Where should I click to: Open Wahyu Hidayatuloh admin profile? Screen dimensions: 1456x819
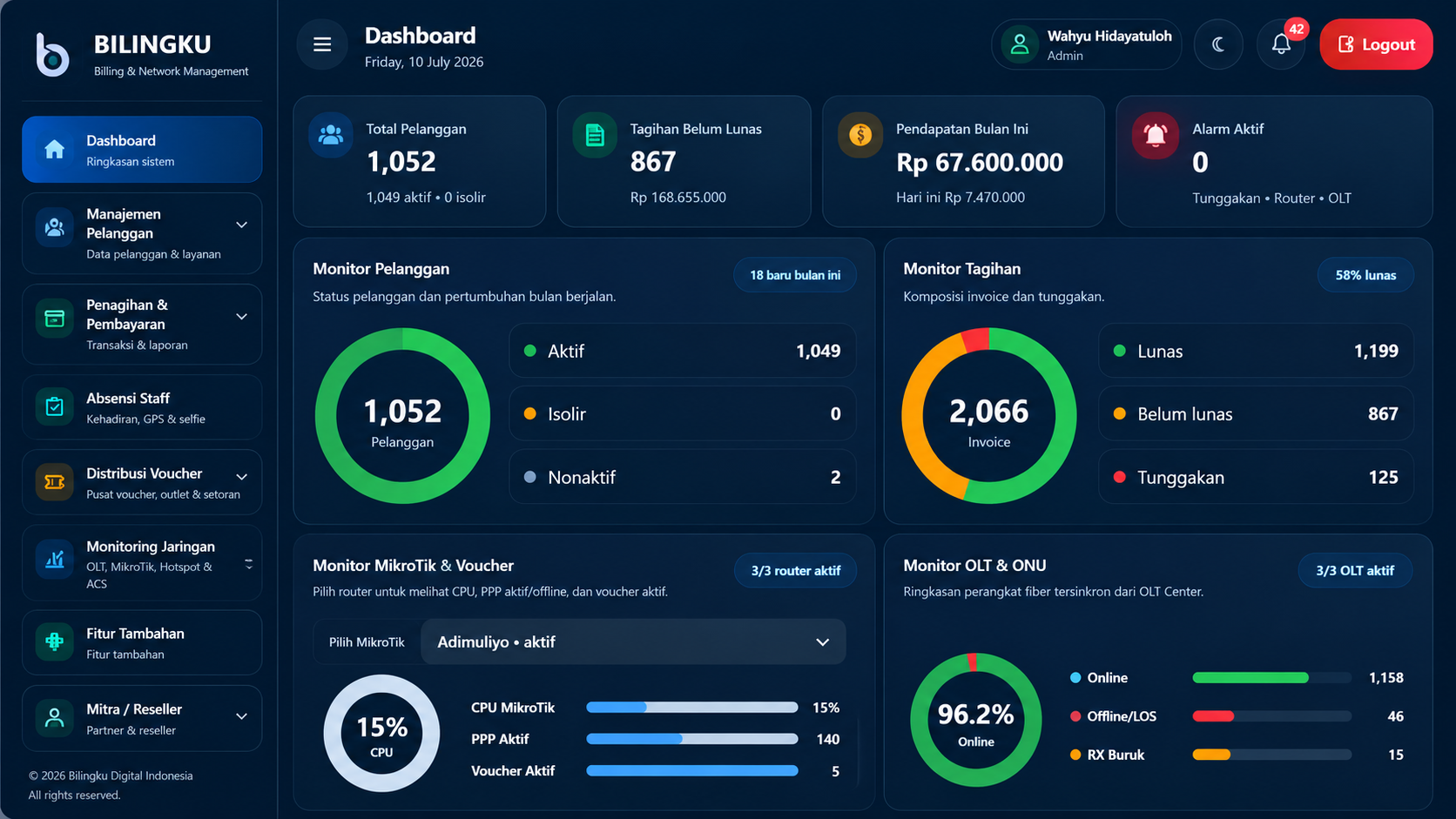(1087, 44)
